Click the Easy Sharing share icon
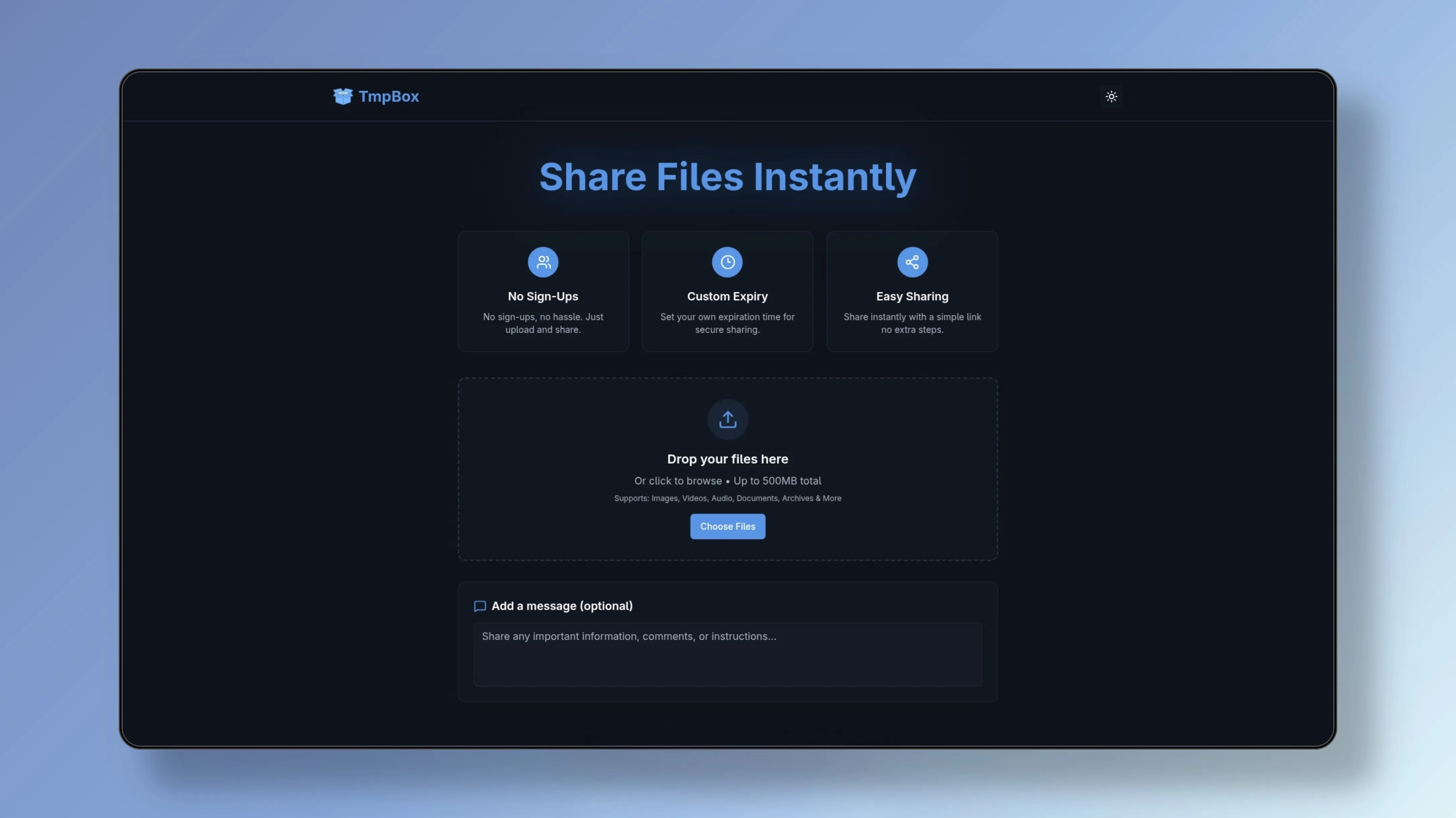 (x=912, y=262)
